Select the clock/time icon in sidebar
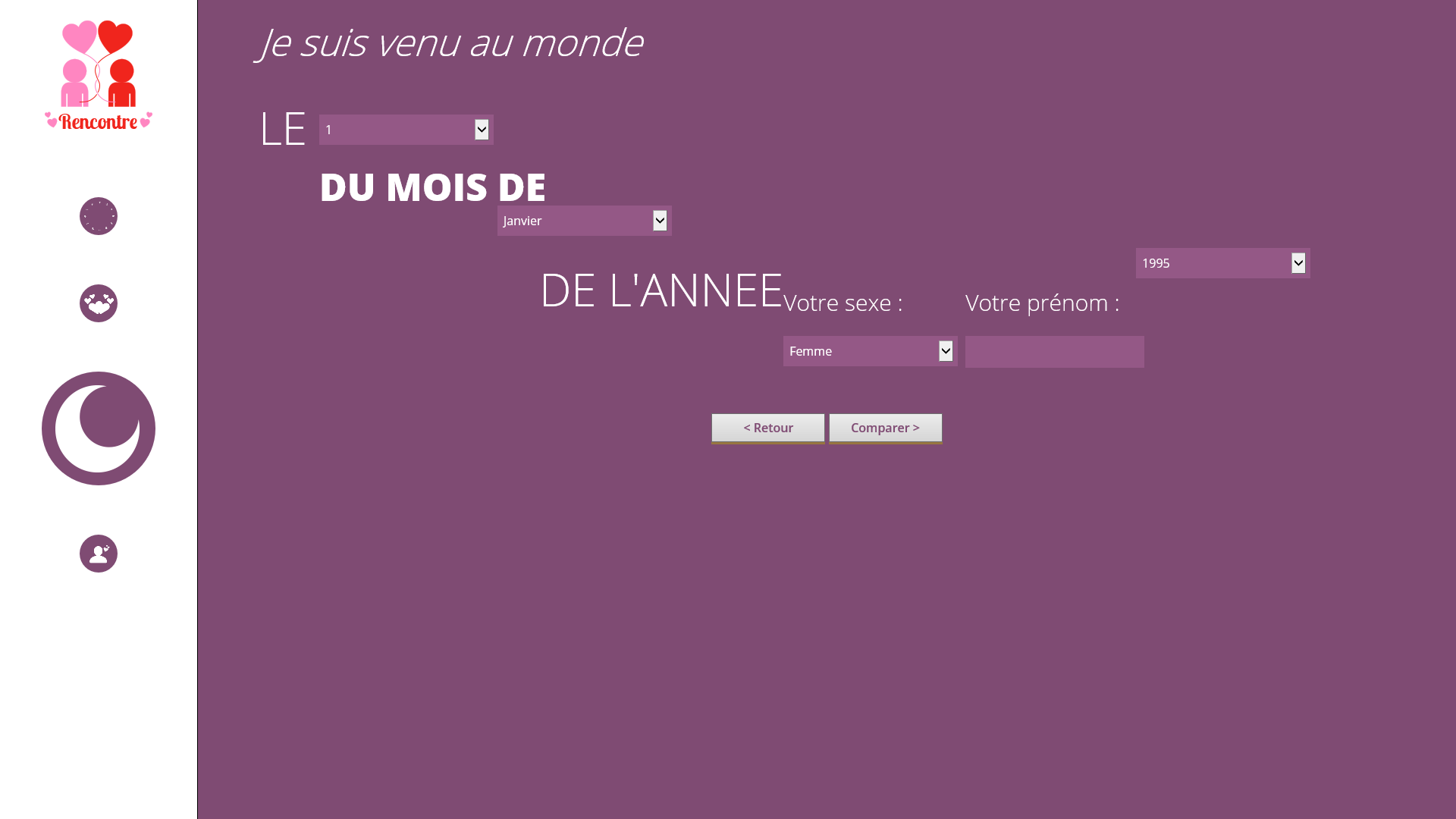The width and height of the screenshot is (1456, 819). click(98, 216)
